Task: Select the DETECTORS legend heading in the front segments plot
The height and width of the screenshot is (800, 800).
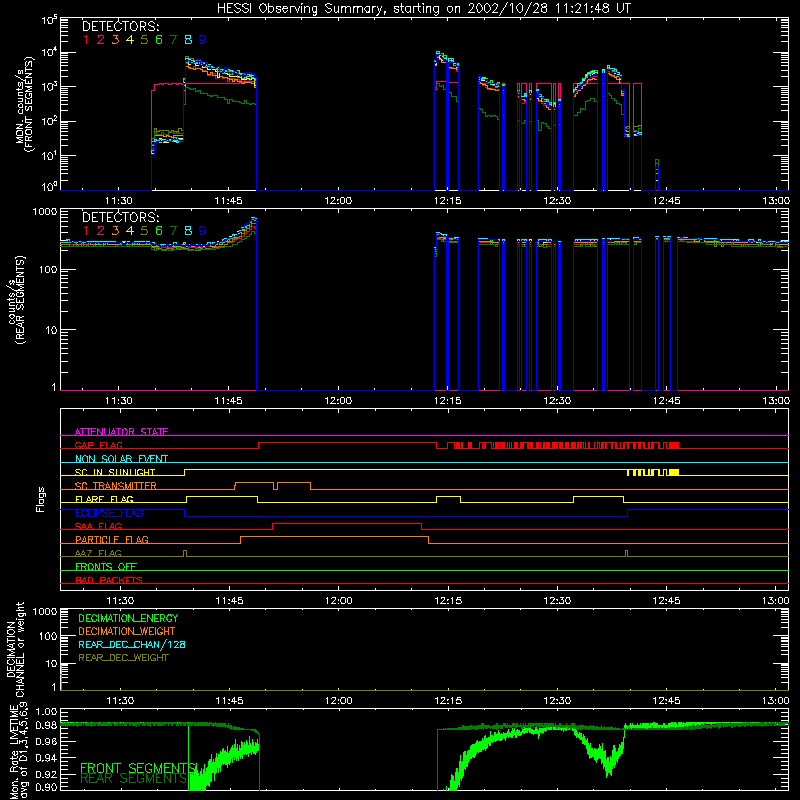Action: point(121,26)
